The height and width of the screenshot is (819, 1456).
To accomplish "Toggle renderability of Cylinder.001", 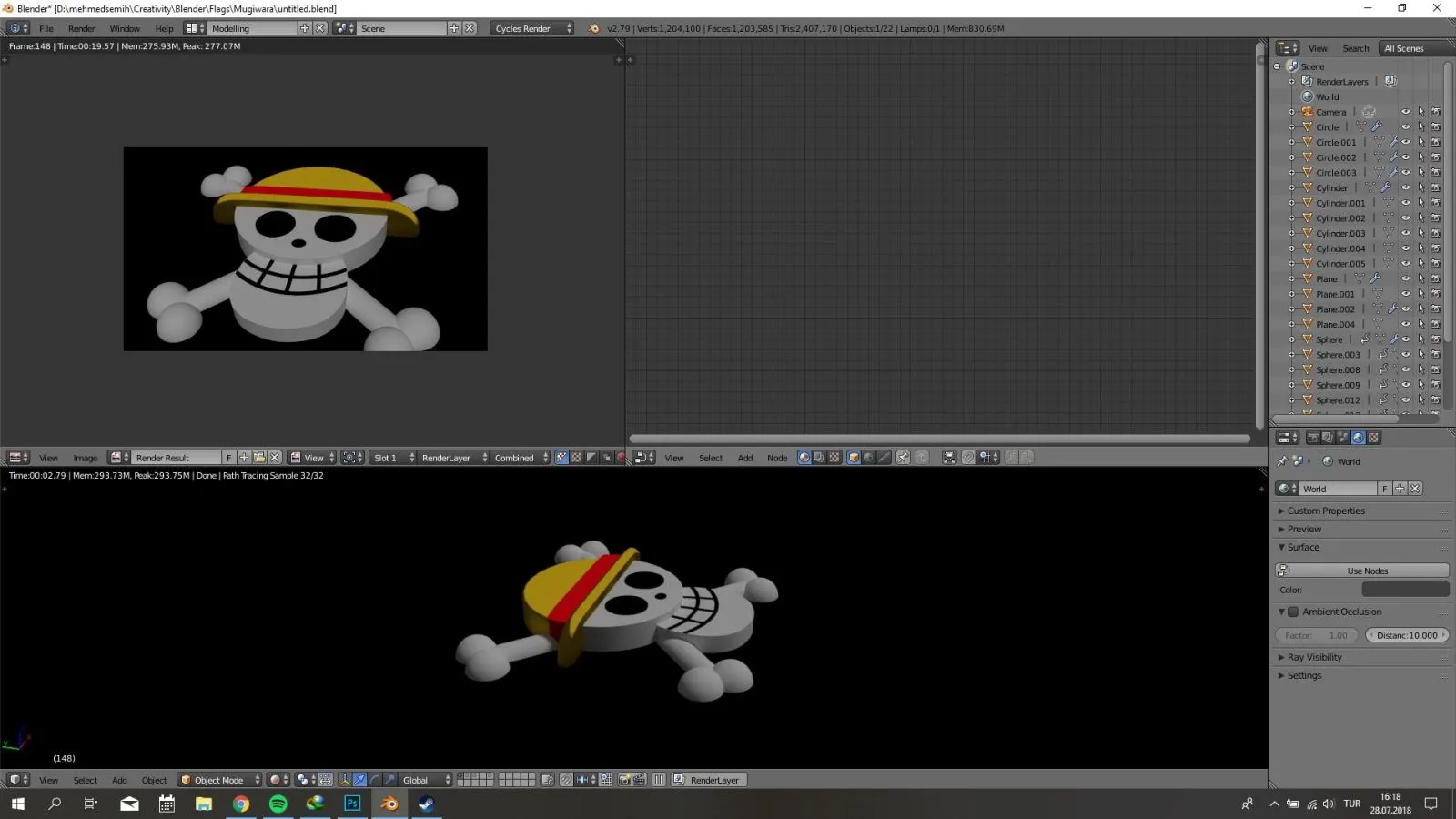I will [1436, 203].
